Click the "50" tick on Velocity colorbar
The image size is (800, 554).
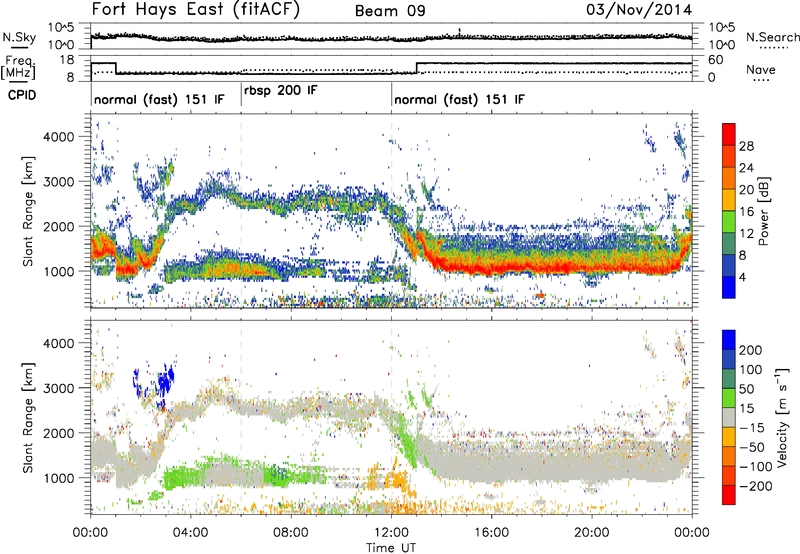(747, 389)
